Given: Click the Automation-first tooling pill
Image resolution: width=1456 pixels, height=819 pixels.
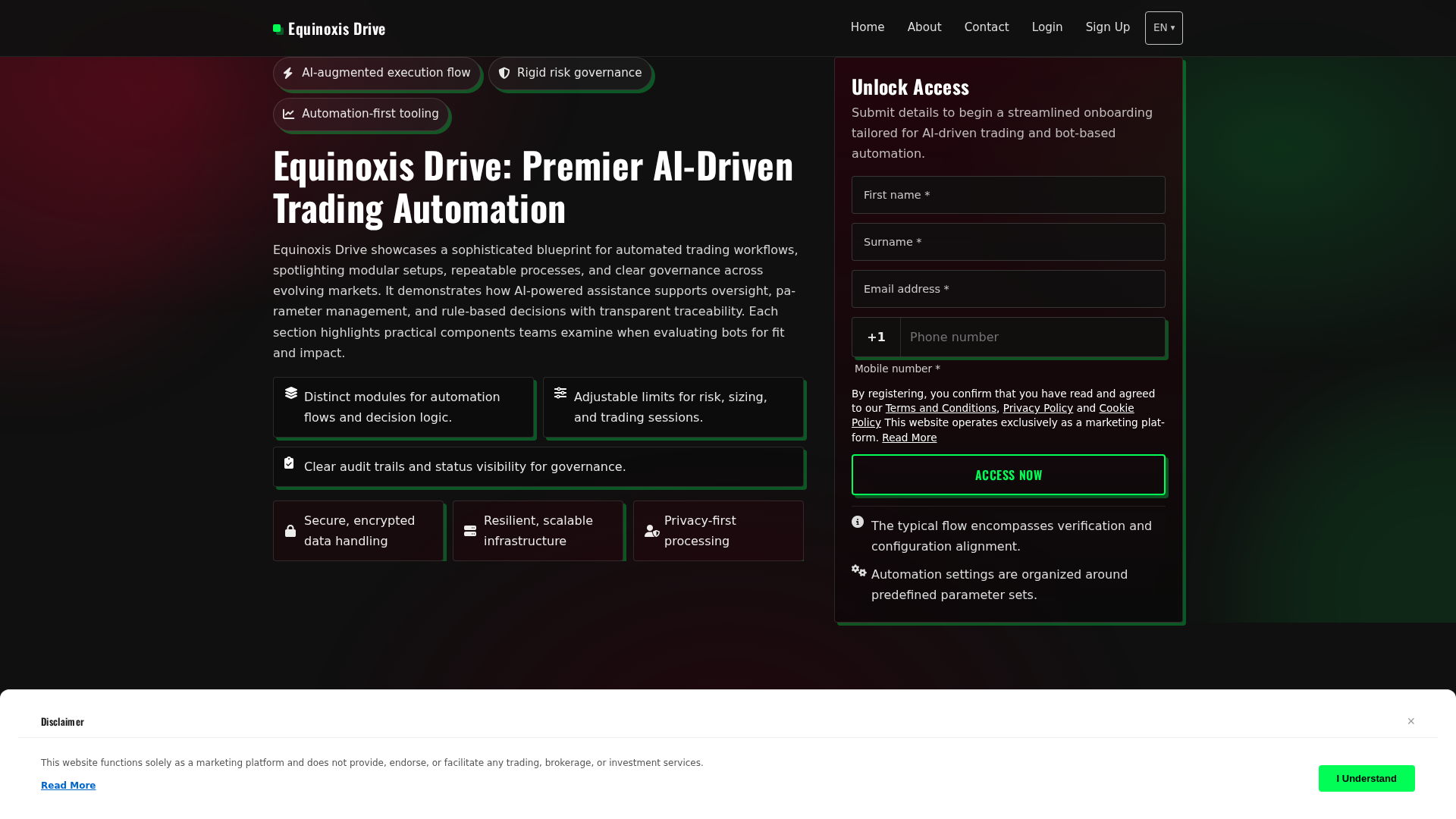Looking at the screenshot, I should click(x=361, y=115).
